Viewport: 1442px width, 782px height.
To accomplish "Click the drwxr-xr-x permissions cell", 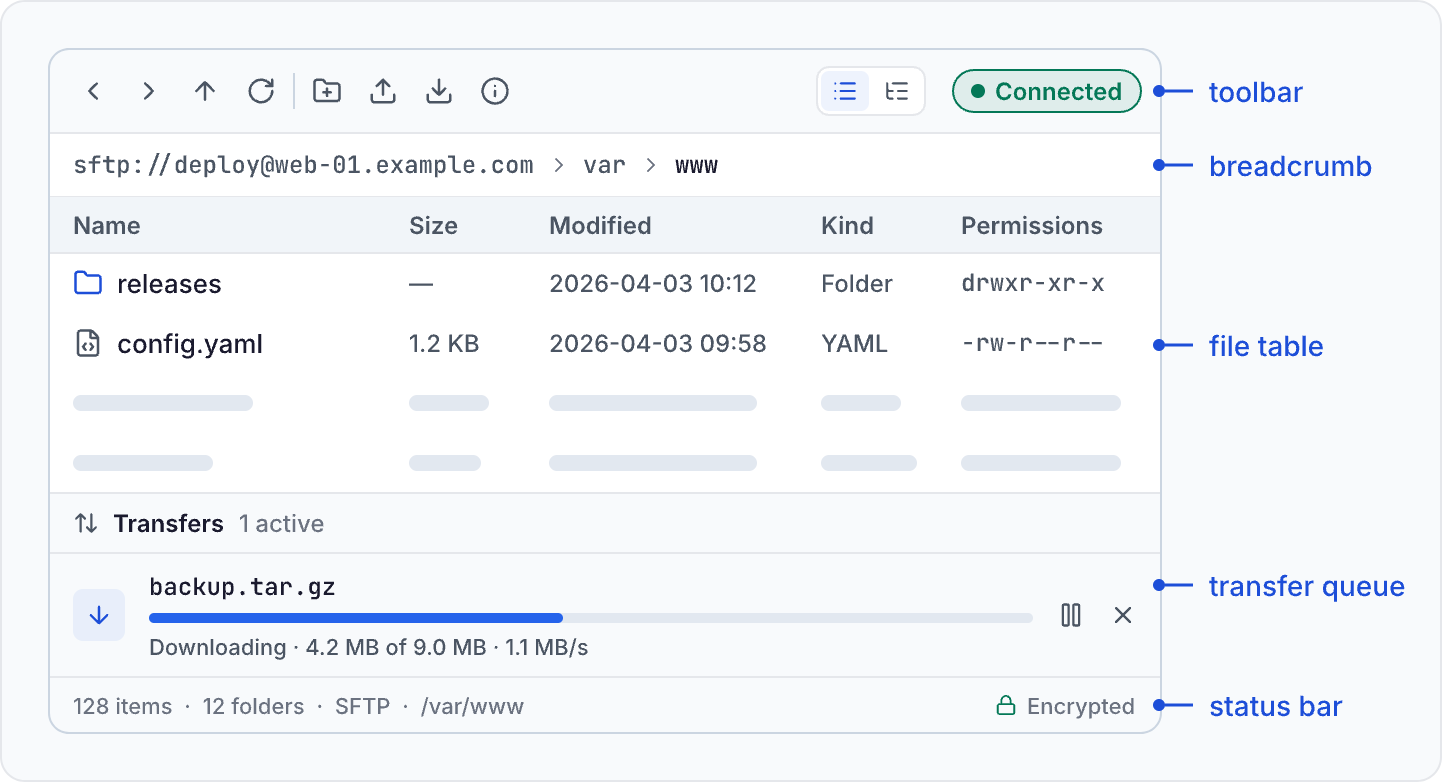I will tap(1033, 284).
